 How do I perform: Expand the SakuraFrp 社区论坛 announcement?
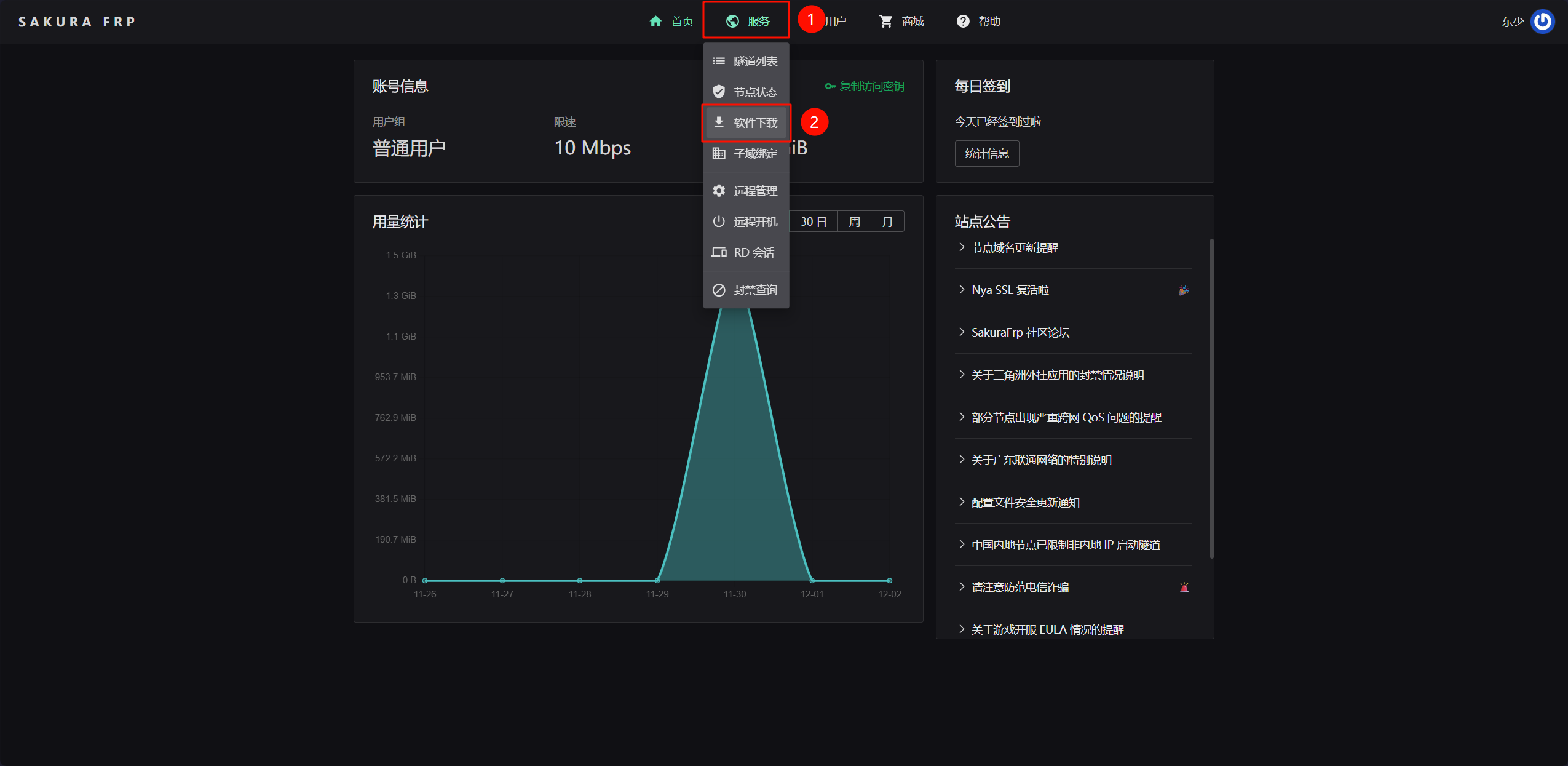click(1020, 333)
